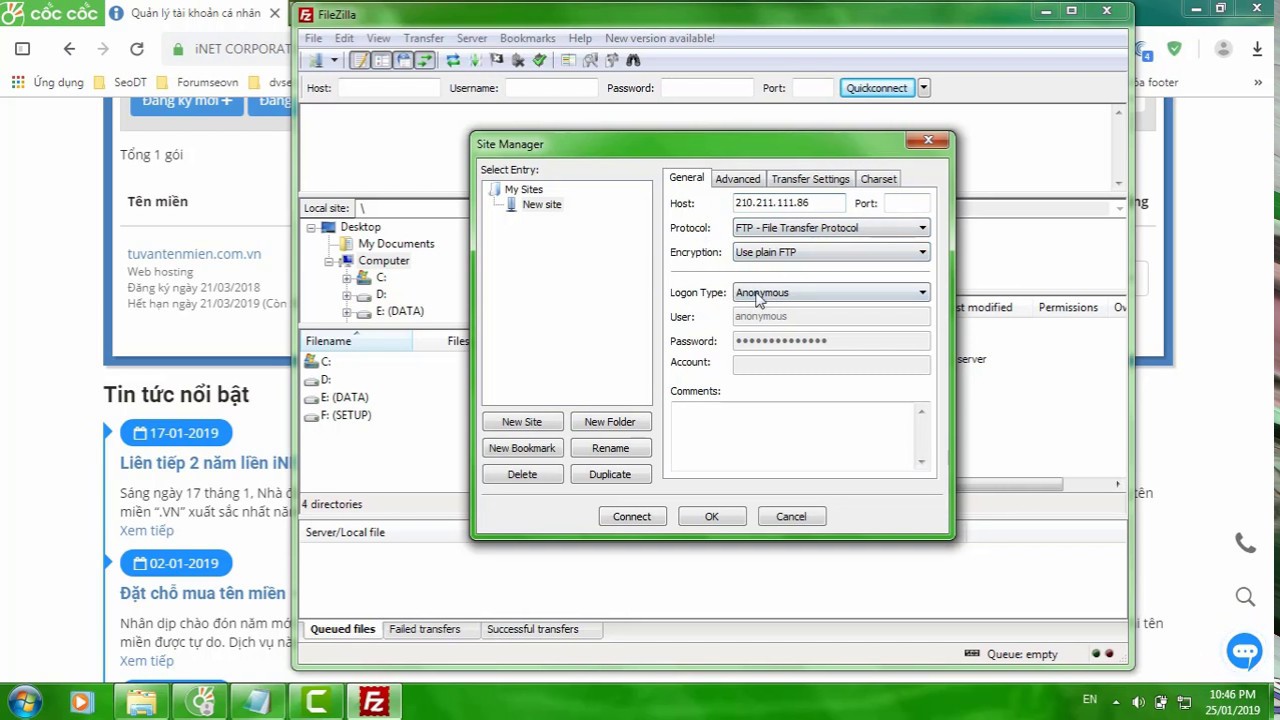Image resolution: width=1280 pixels, height=720 pixels.
Task: Click Filename column header in local list
Action: (x=357, y=341)
